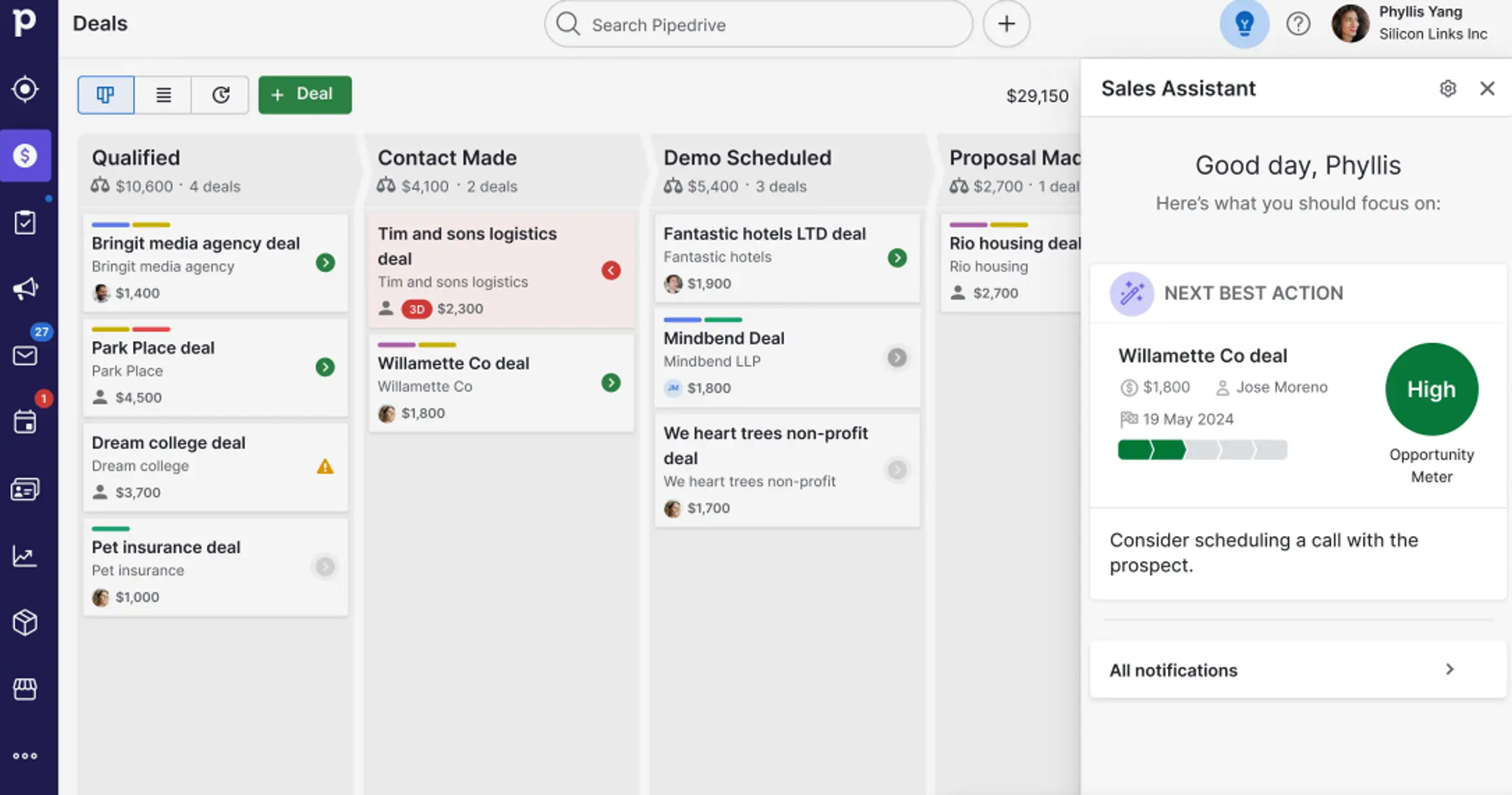Click the 3D overdue badge

point(417,309)
